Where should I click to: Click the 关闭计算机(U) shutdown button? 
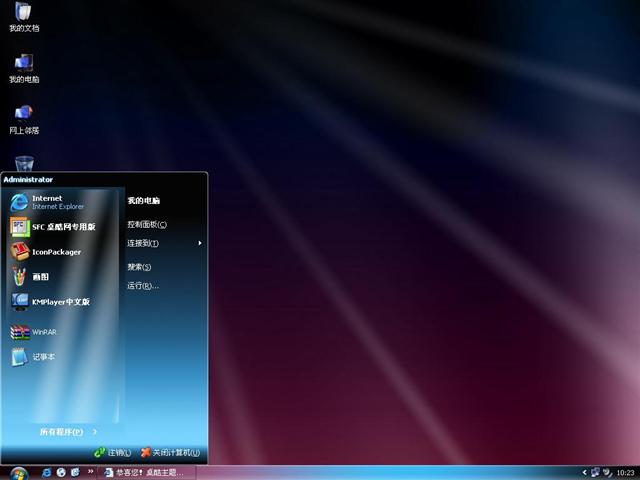pyautogui.click(x=170, y=453)
